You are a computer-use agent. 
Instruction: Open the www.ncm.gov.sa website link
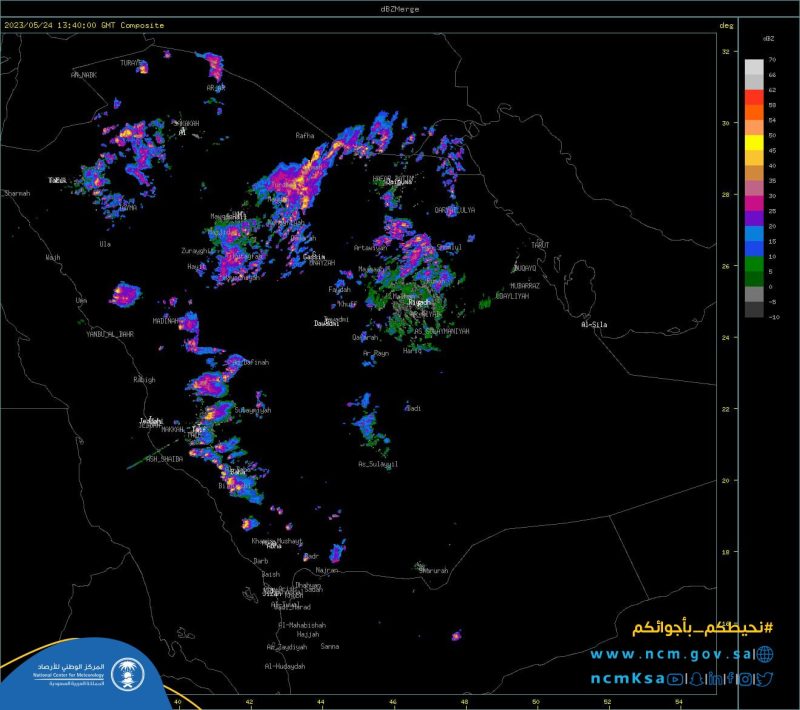(x=670, y=654)
